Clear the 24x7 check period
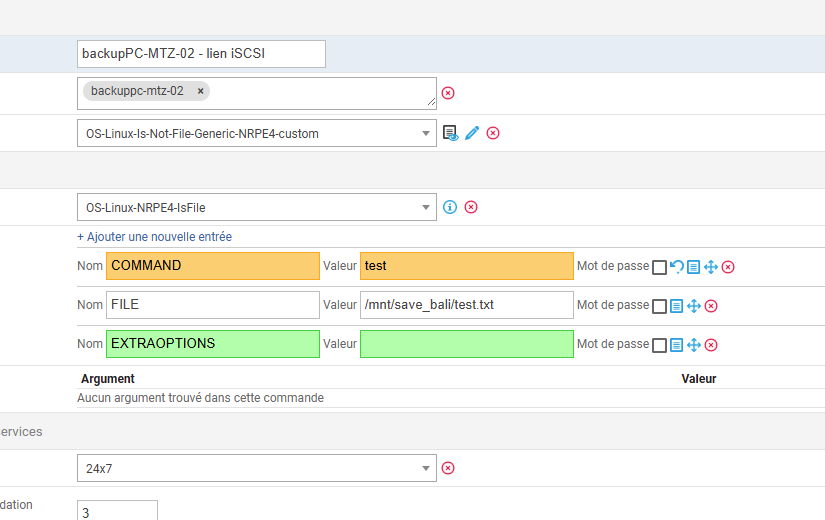 pyautogui.click(x=448, y=468)
